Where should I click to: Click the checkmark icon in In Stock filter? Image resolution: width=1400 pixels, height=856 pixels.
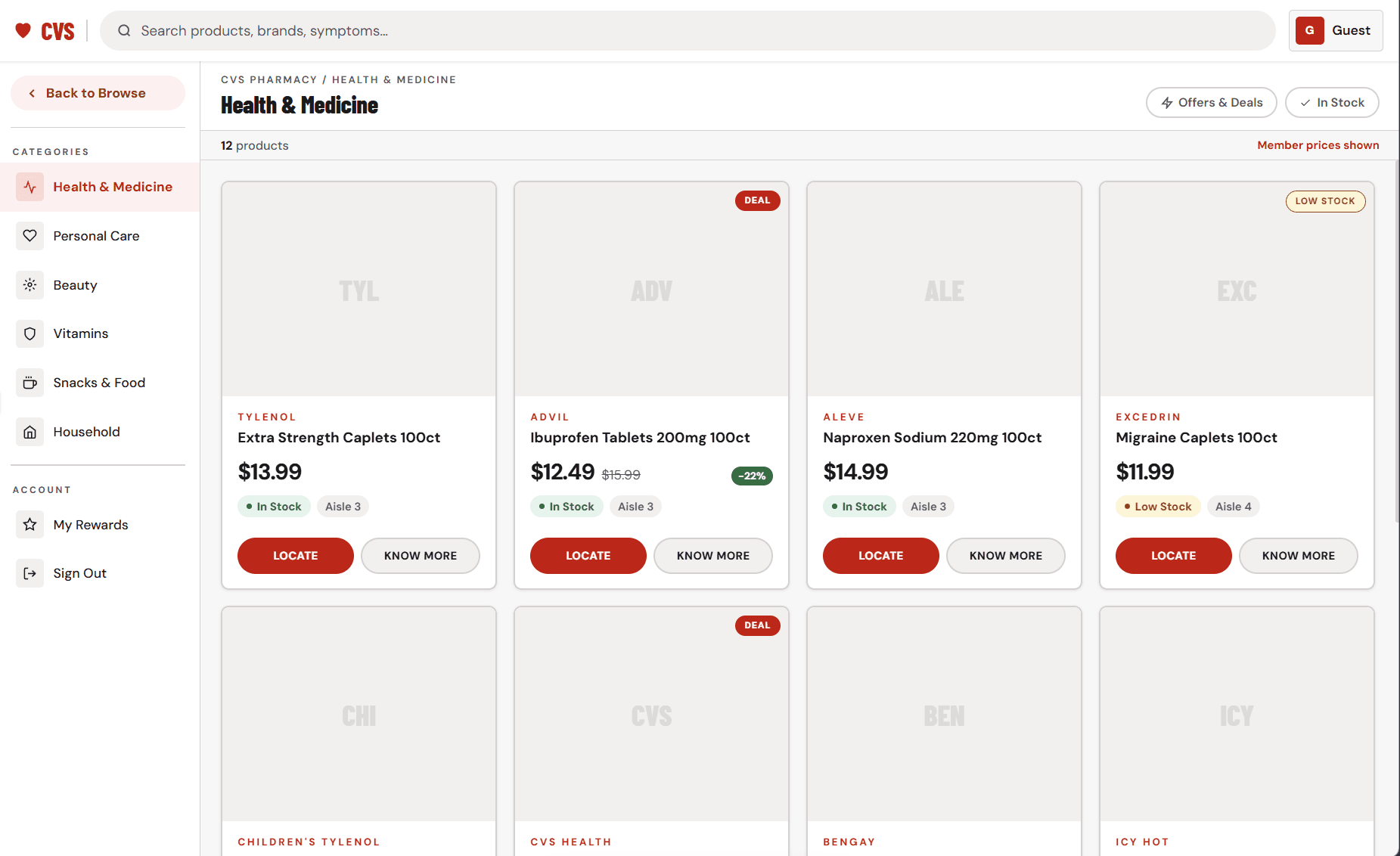1305,103
